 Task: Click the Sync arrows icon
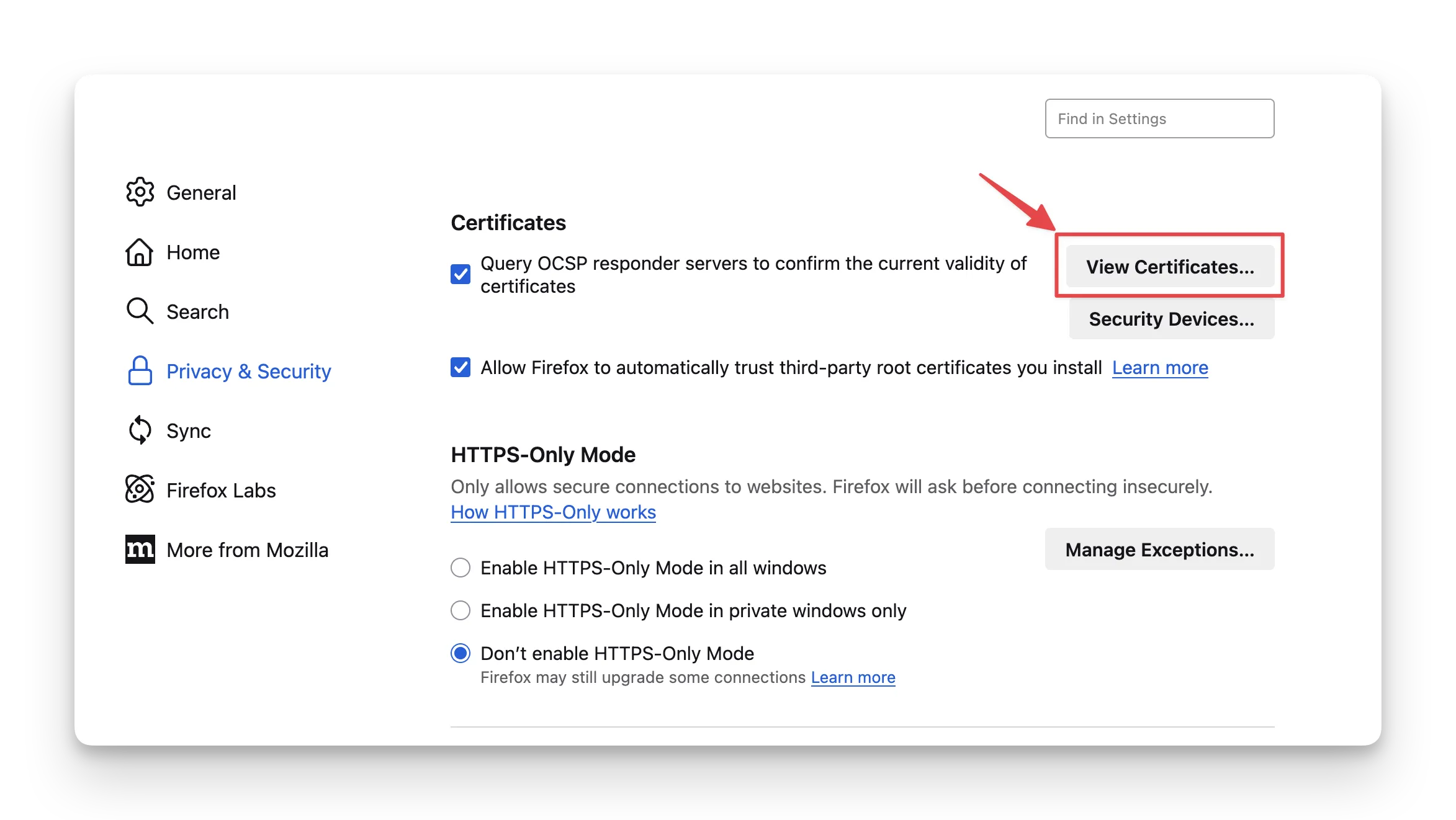(140, 430)
